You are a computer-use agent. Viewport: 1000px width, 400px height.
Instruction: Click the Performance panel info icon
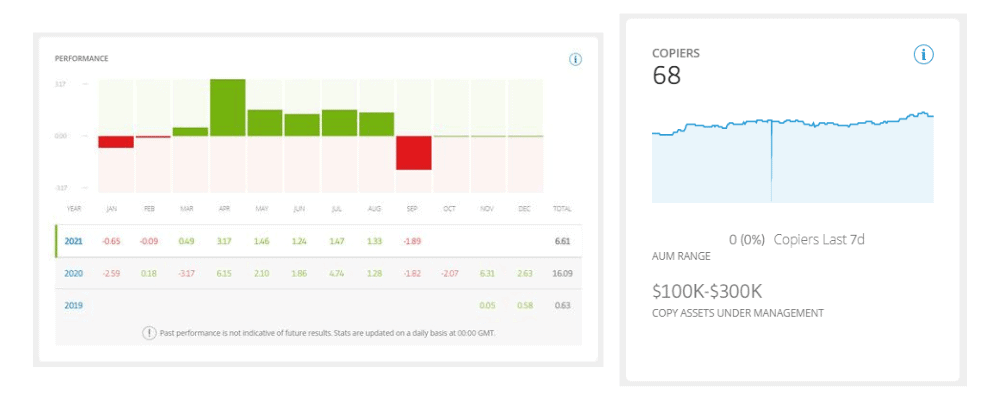tap(575, 59)
